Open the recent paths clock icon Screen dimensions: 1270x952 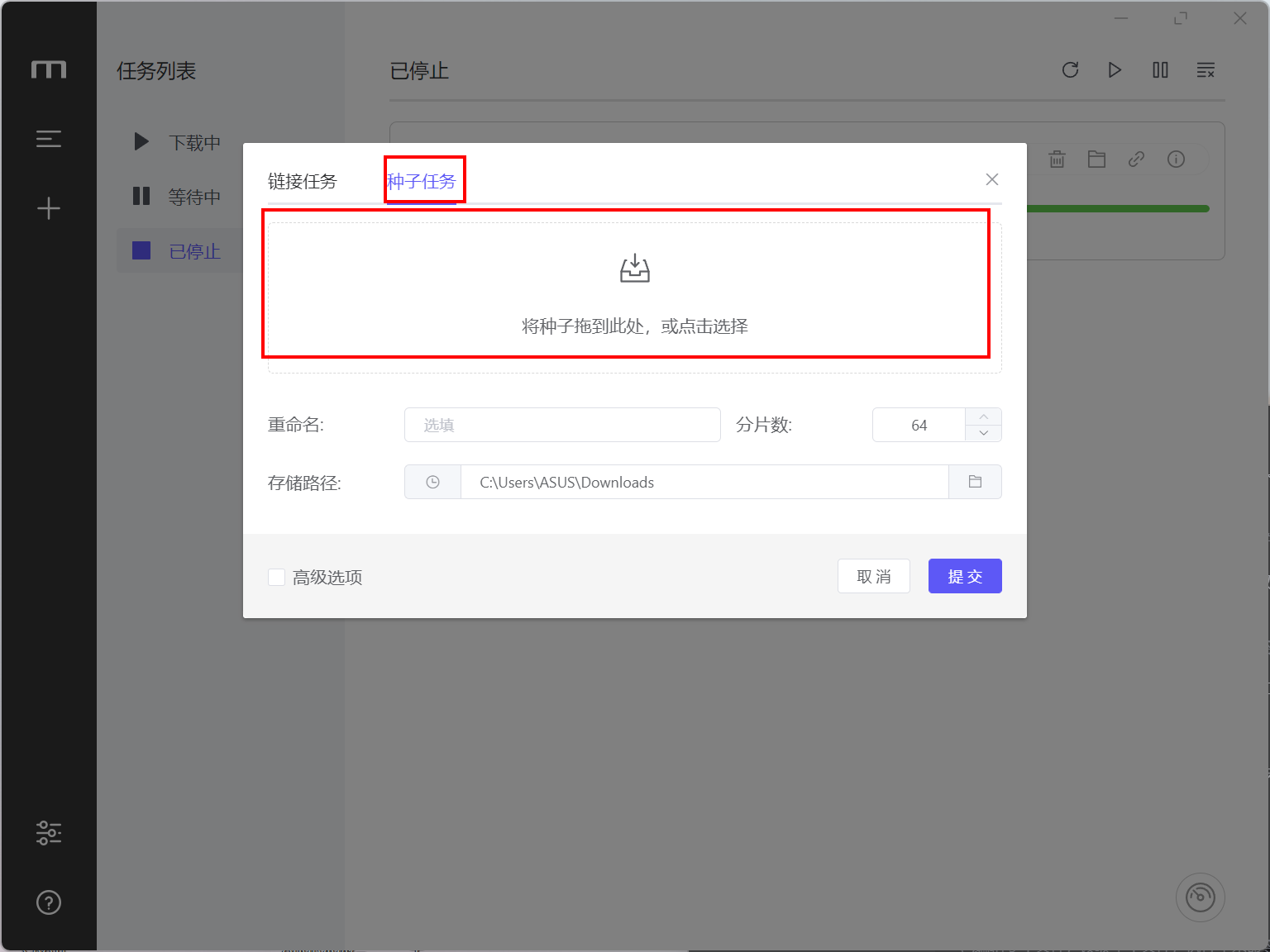pyautogui.click(x=432, y=482)
